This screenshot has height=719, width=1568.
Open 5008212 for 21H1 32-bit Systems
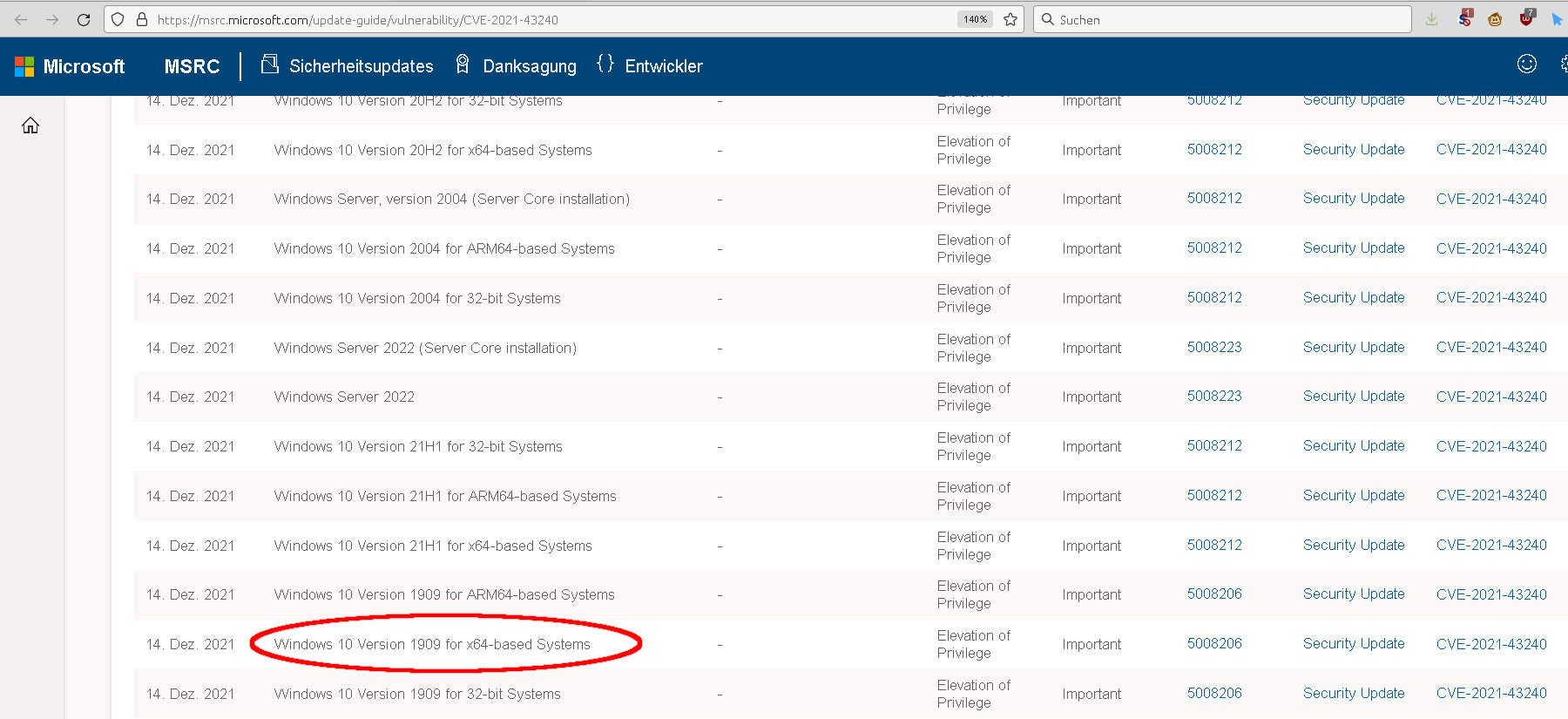point(1214,445)
